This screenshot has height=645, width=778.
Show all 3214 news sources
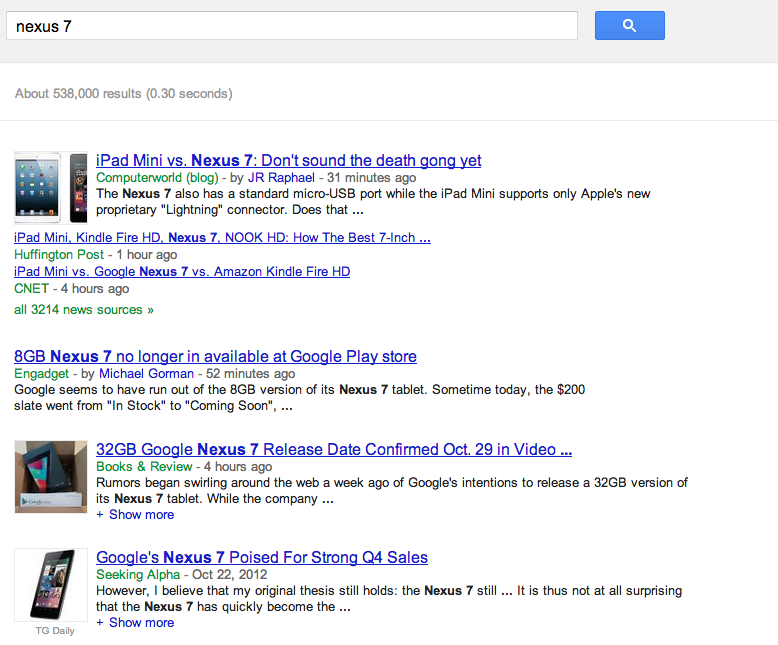pos(84,310)
